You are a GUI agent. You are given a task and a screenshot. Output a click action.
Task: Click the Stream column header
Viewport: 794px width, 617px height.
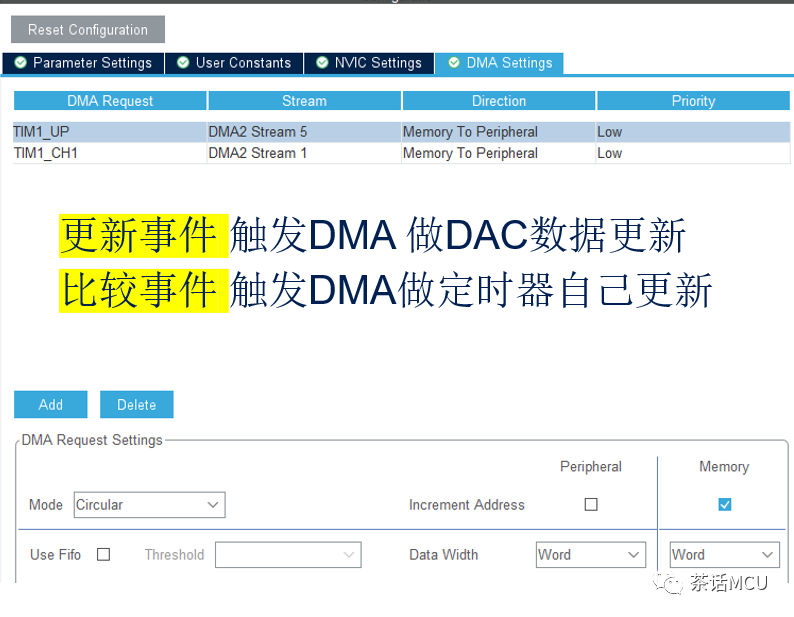(304, 101)
